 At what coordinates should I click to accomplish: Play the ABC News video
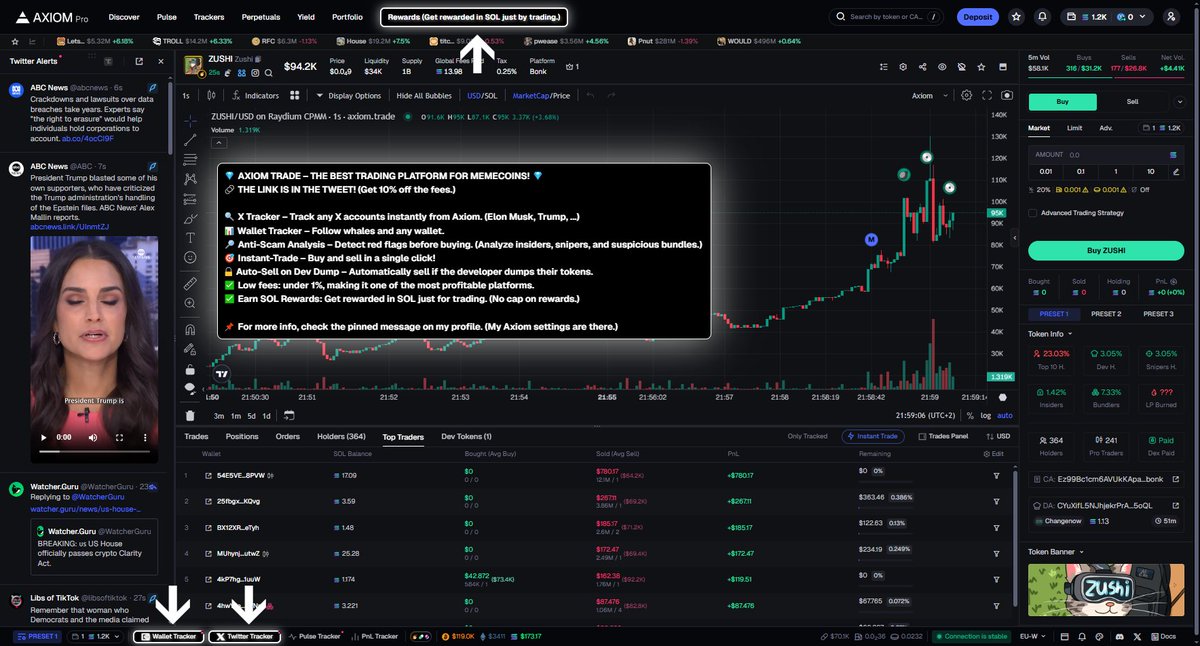pos(42,437)
